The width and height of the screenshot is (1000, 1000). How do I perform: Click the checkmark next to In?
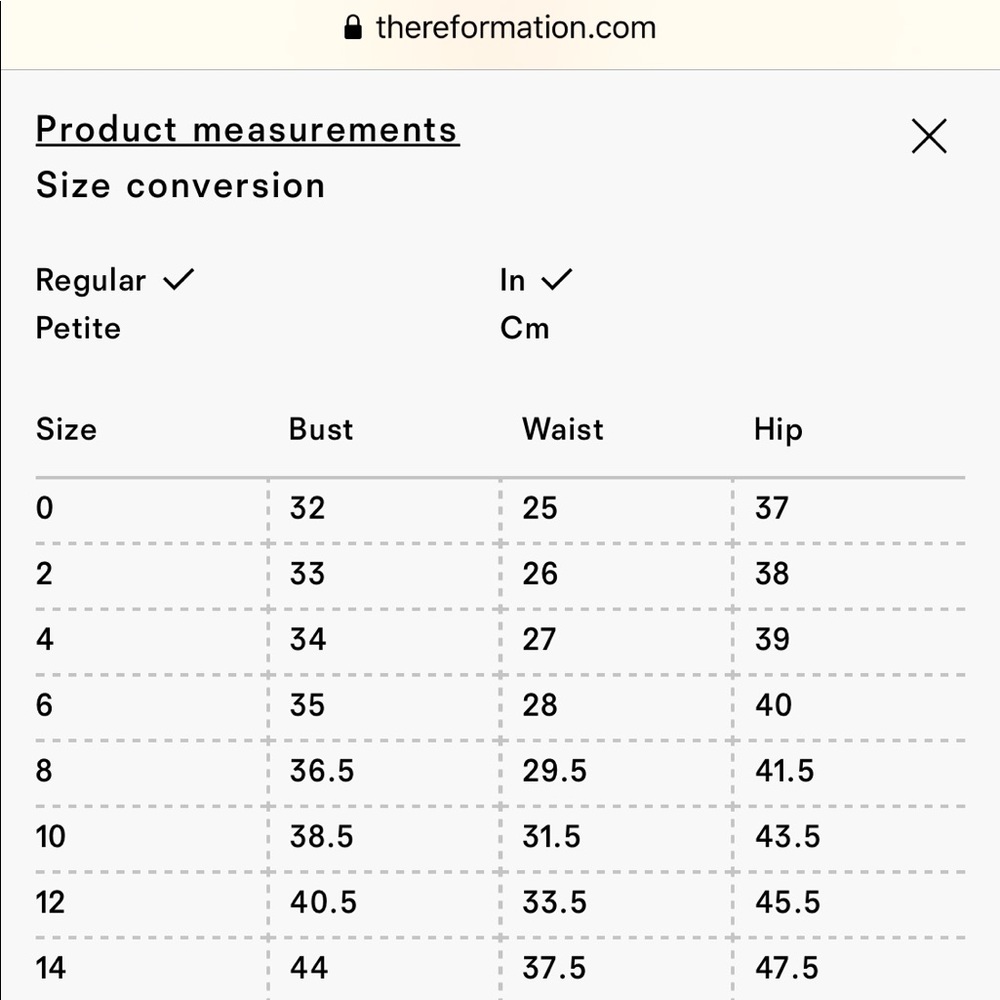(x=557, y=279)
